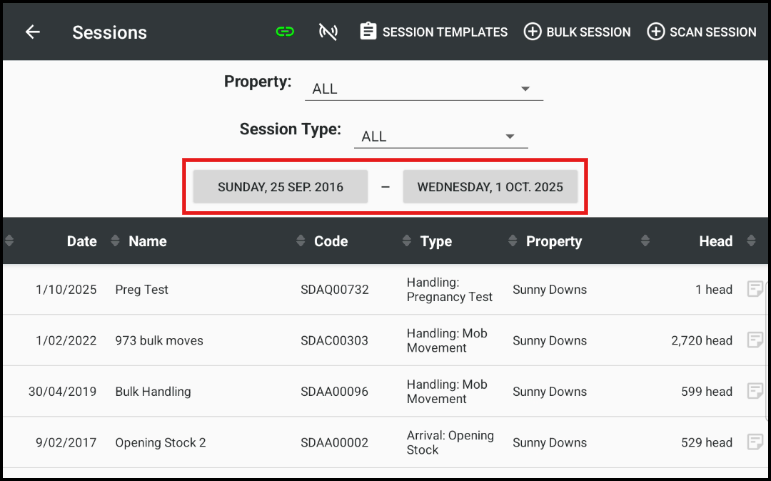
Task: Start a Scan Session
Action: [x=701, y=32]
